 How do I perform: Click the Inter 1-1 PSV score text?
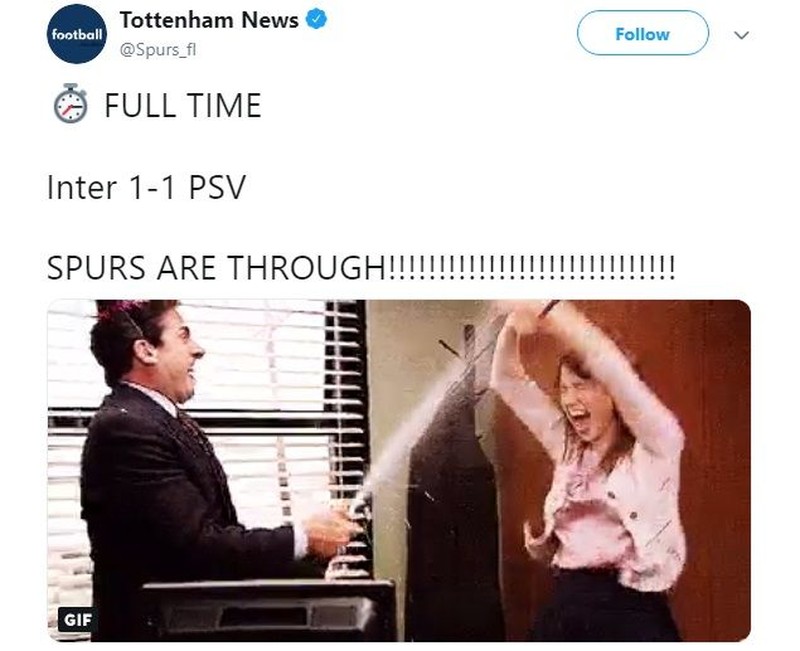146,187
